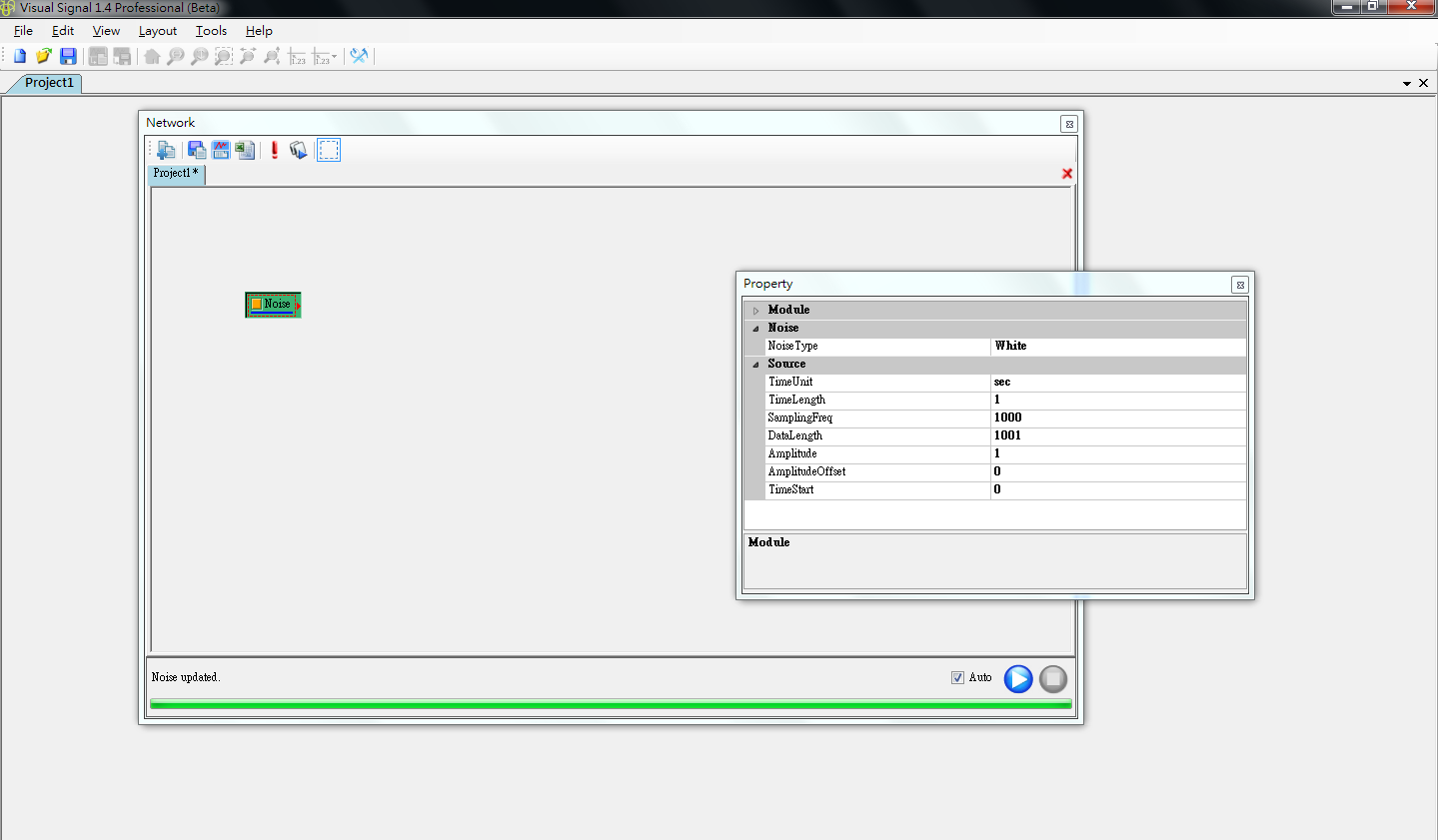Uncheck the Auto checkbox
1438x840 pixels.
pos(957,677)
